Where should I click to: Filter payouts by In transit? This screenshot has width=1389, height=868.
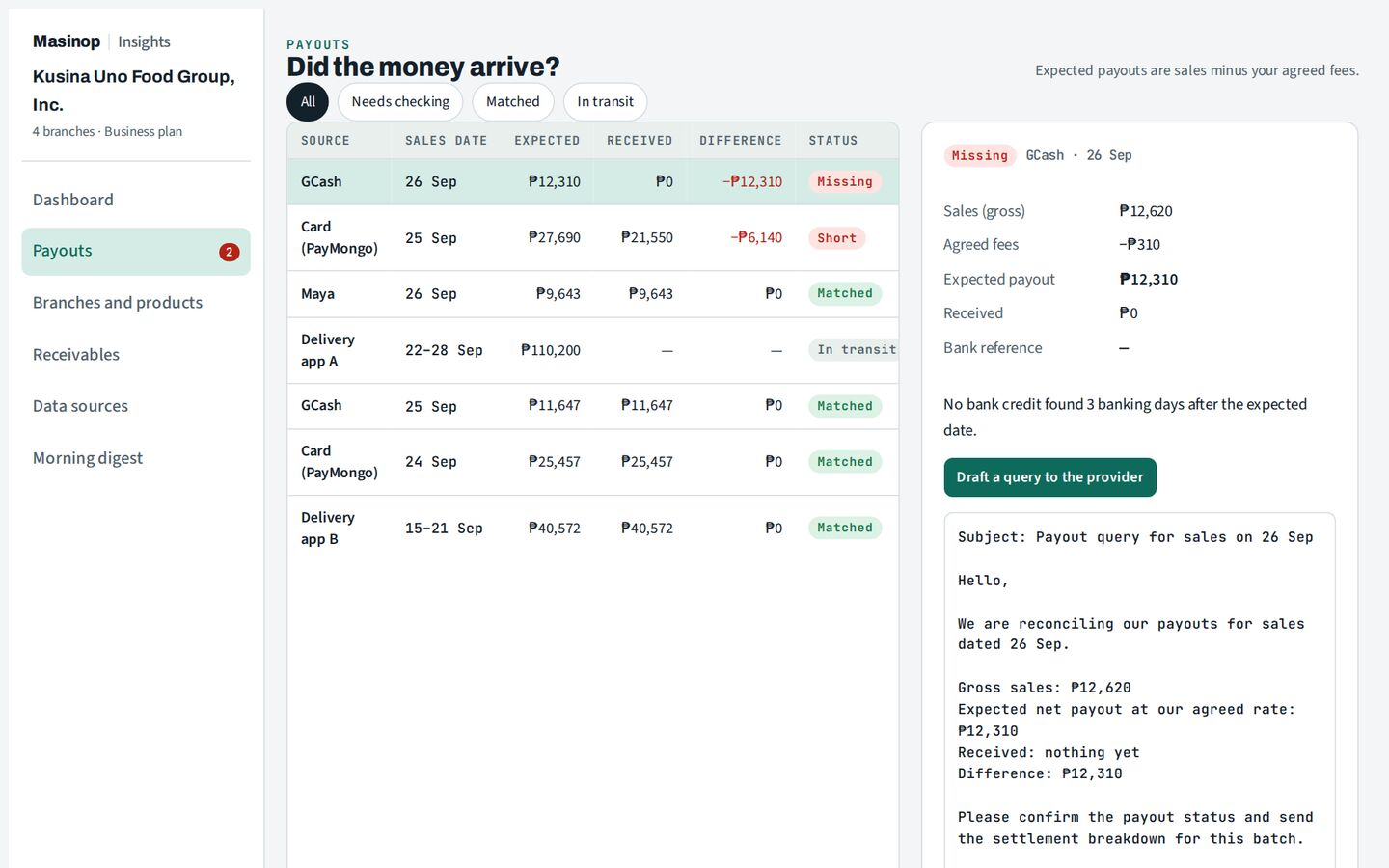[x=606, y=102]
